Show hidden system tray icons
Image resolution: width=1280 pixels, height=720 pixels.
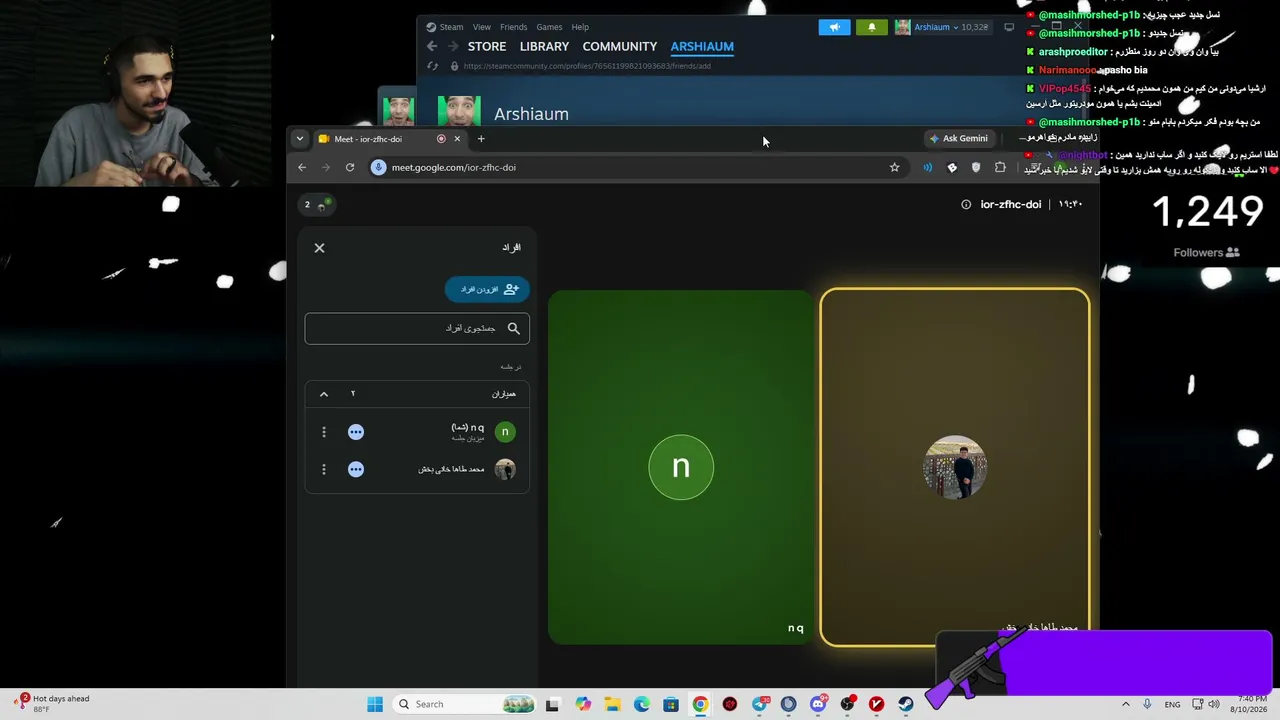tap(1126, 704)
